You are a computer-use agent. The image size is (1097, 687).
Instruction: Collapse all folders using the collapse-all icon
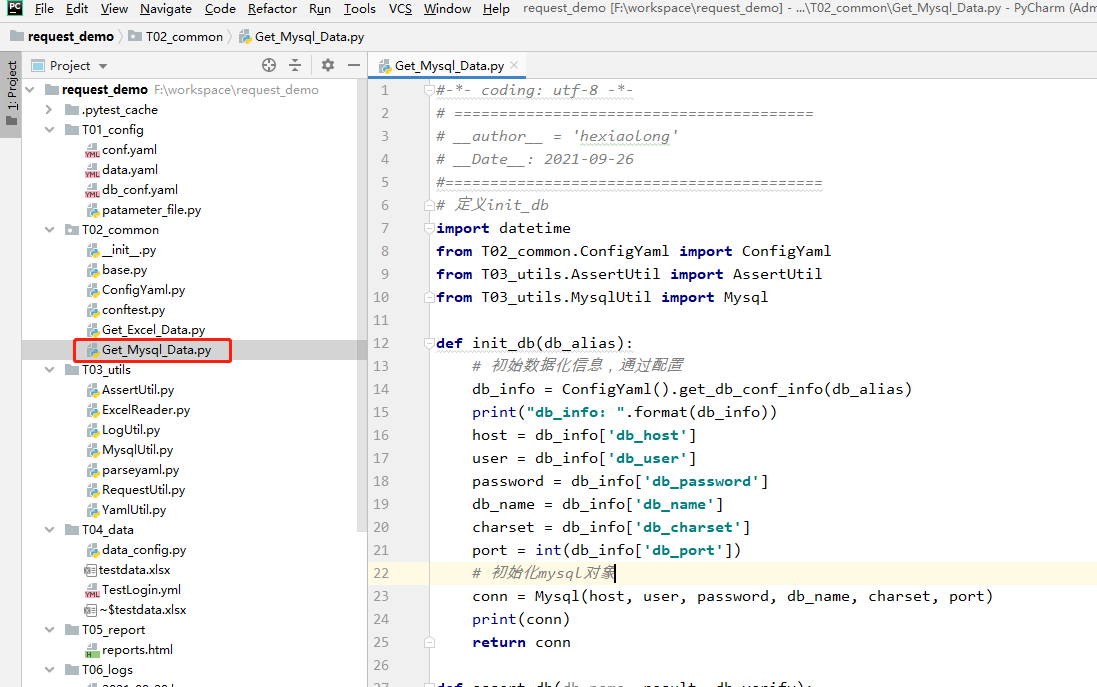coord(296,65)
